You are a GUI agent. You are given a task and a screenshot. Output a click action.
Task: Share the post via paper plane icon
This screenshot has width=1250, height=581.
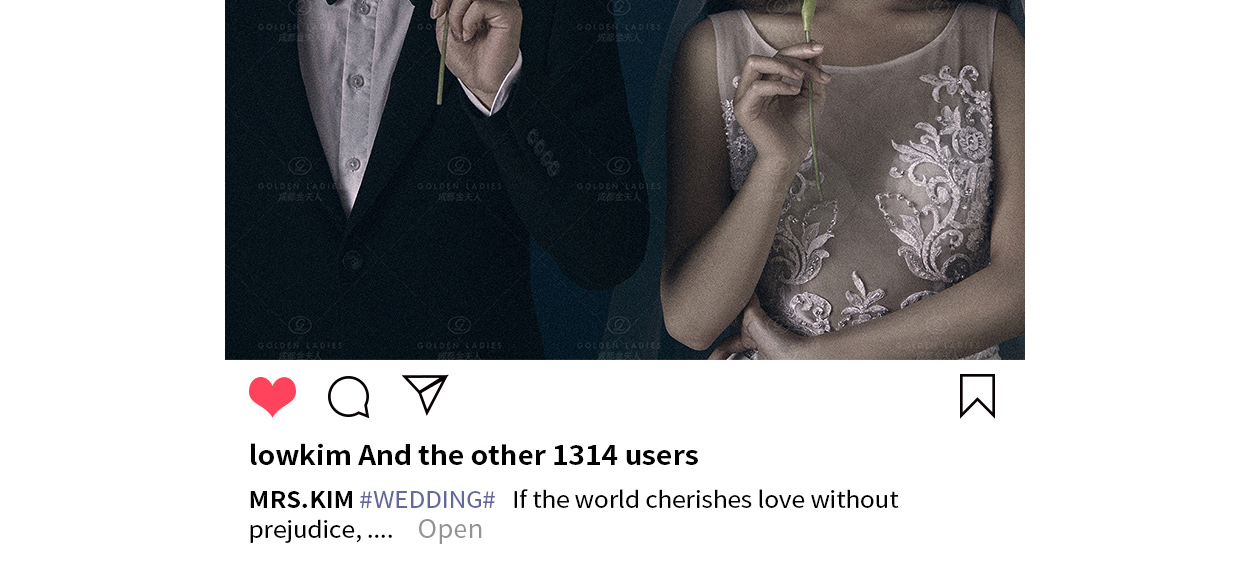click(x=425, y=394)
